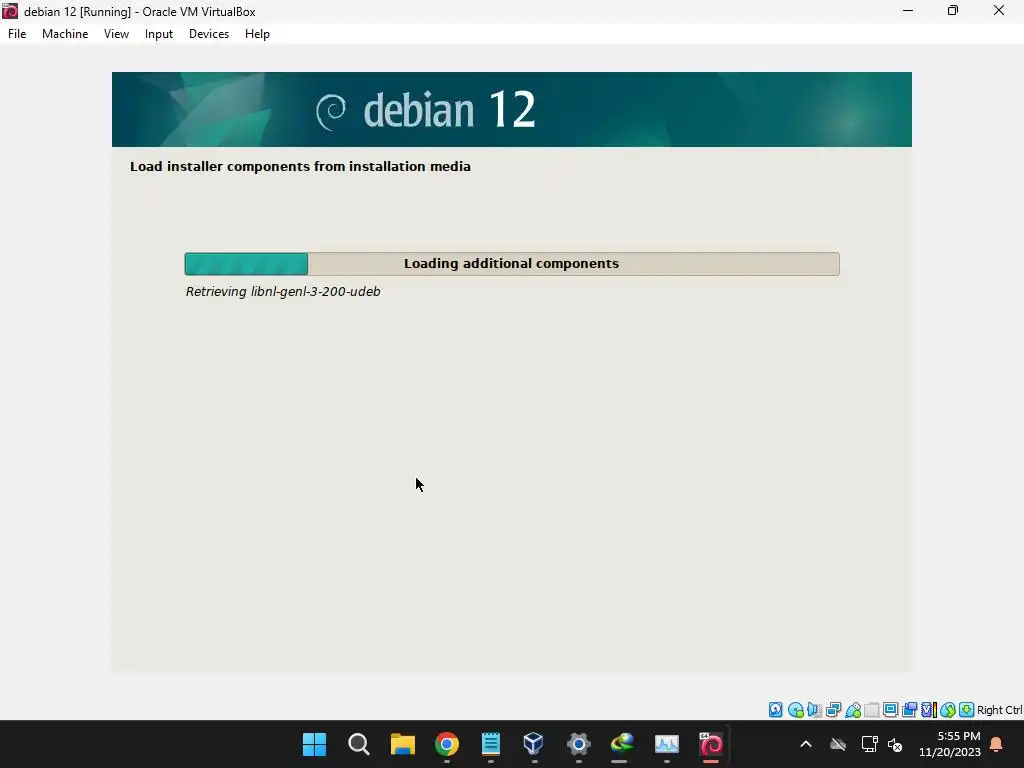Open Windows taskbar Search

point(359,744)
